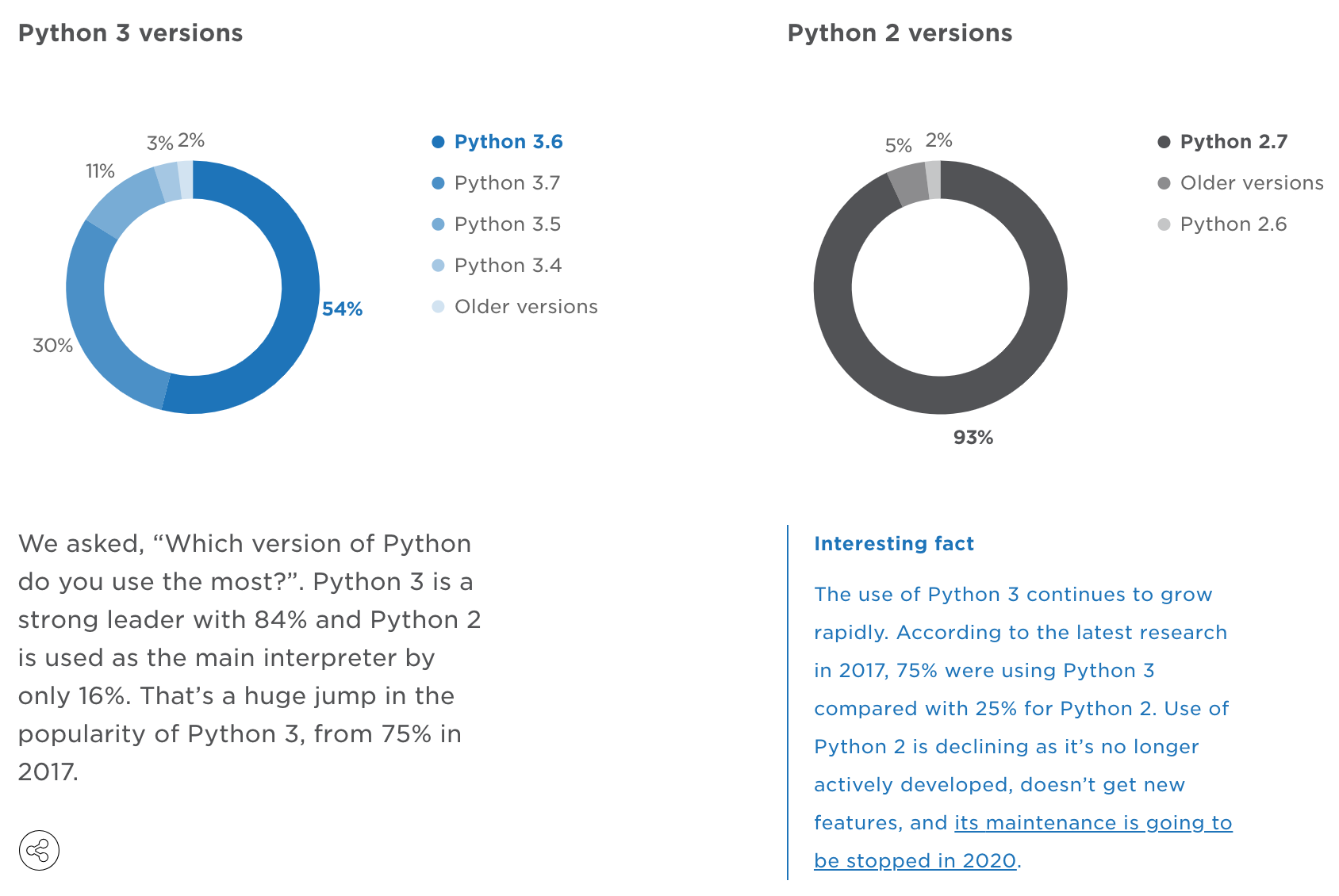Select the 'Python 3.7' legend label
1339x896 pixels.
click(507, 183)
